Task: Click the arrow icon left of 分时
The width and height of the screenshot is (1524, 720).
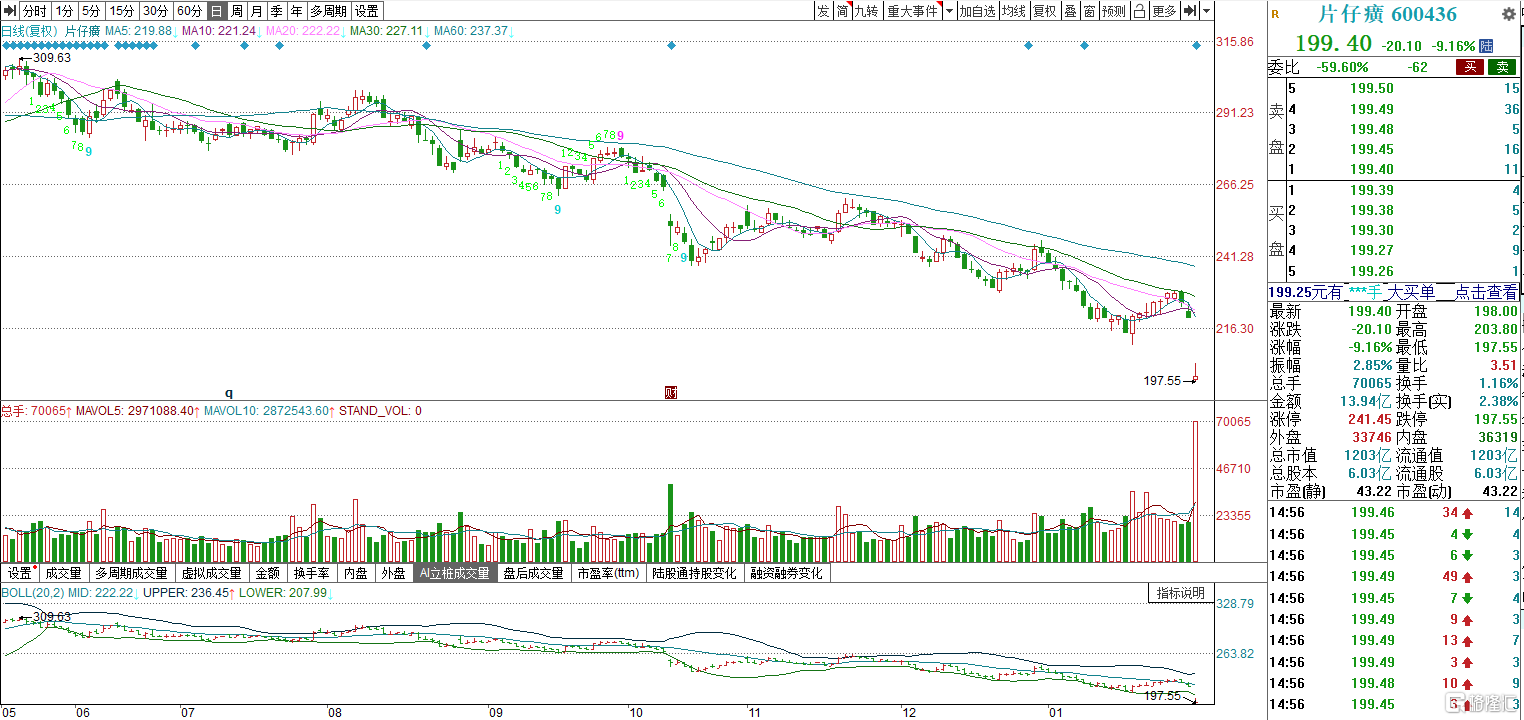Action: pos(9,11)
